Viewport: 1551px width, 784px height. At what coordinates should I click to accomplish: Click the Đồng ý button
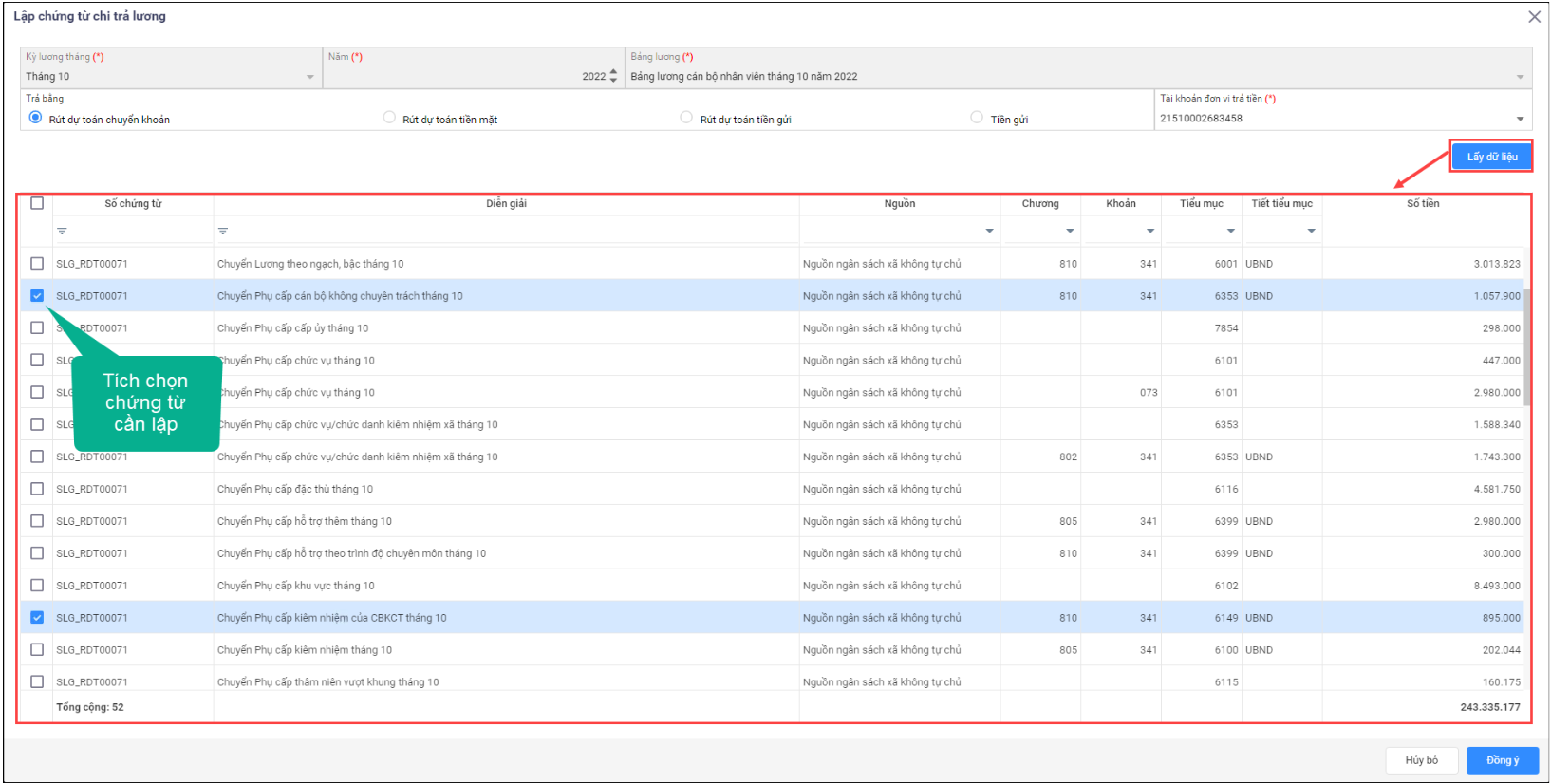coord(1503,760)
